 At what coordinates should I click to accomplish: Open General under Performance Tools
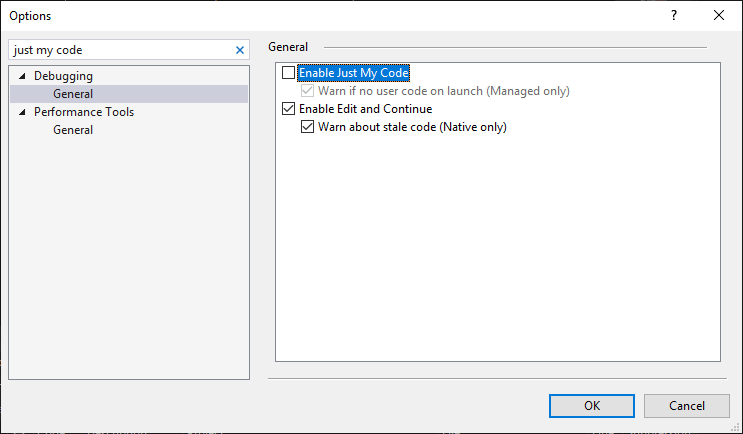point(73,130)
